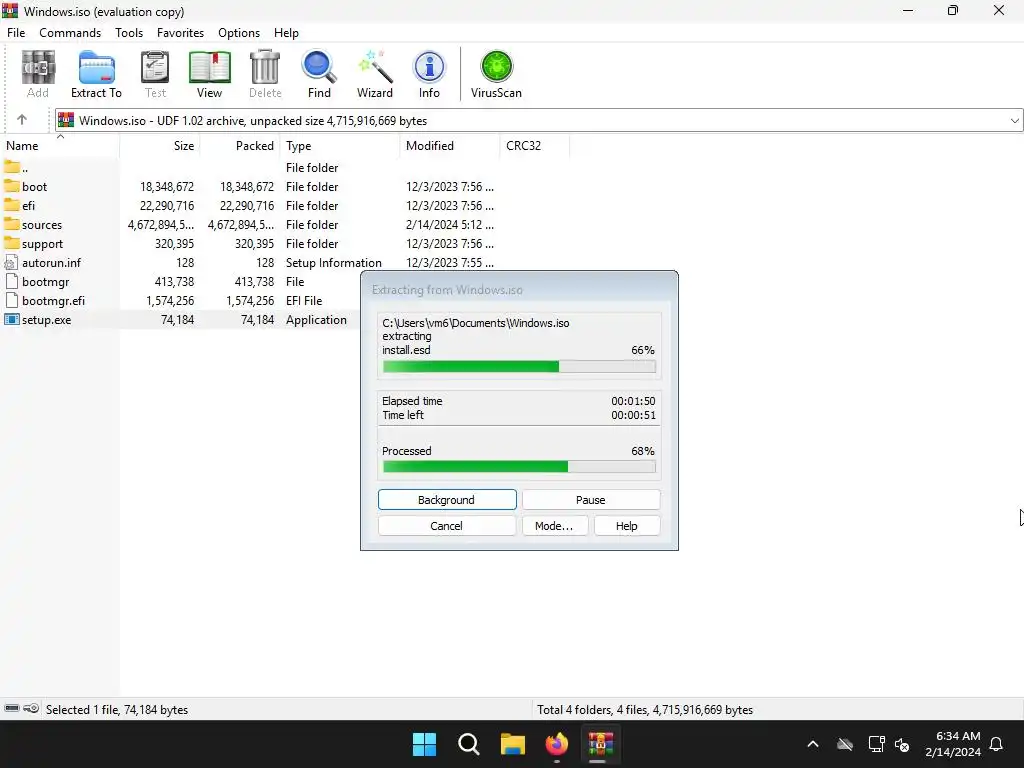
Task: Select the autorun.inf file icon
Action: (11, 263)
